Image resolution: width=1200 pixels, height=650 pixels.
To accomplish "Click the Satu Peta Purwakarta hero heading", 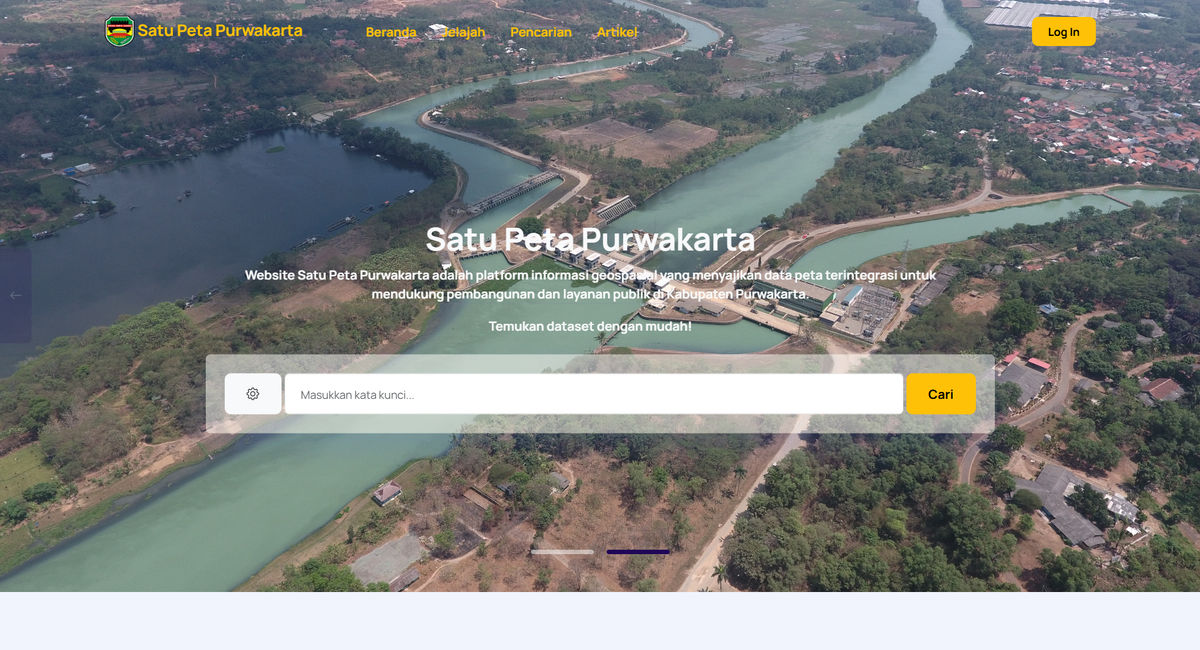I will 590,240.
